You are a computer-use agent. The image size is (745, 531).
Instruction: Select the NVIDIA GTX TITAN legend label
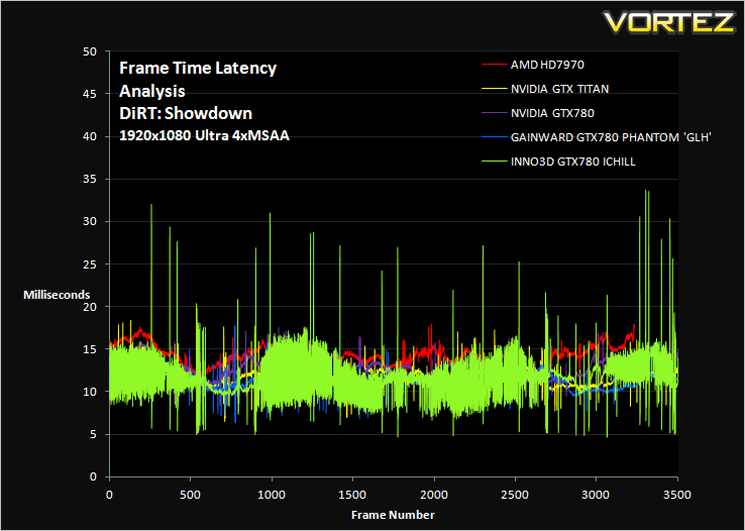560,89
